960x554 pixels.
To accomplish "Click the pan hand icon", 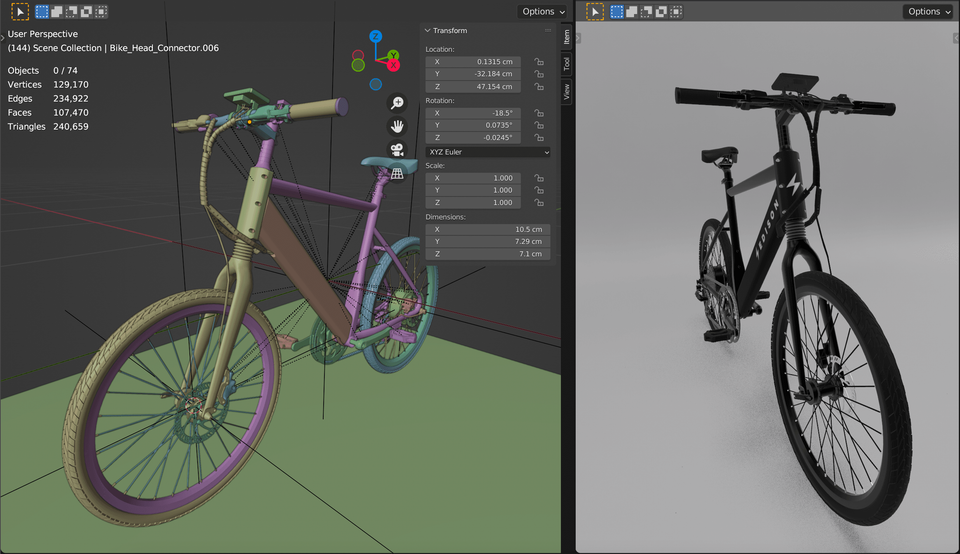I will [x=397, y=126].
